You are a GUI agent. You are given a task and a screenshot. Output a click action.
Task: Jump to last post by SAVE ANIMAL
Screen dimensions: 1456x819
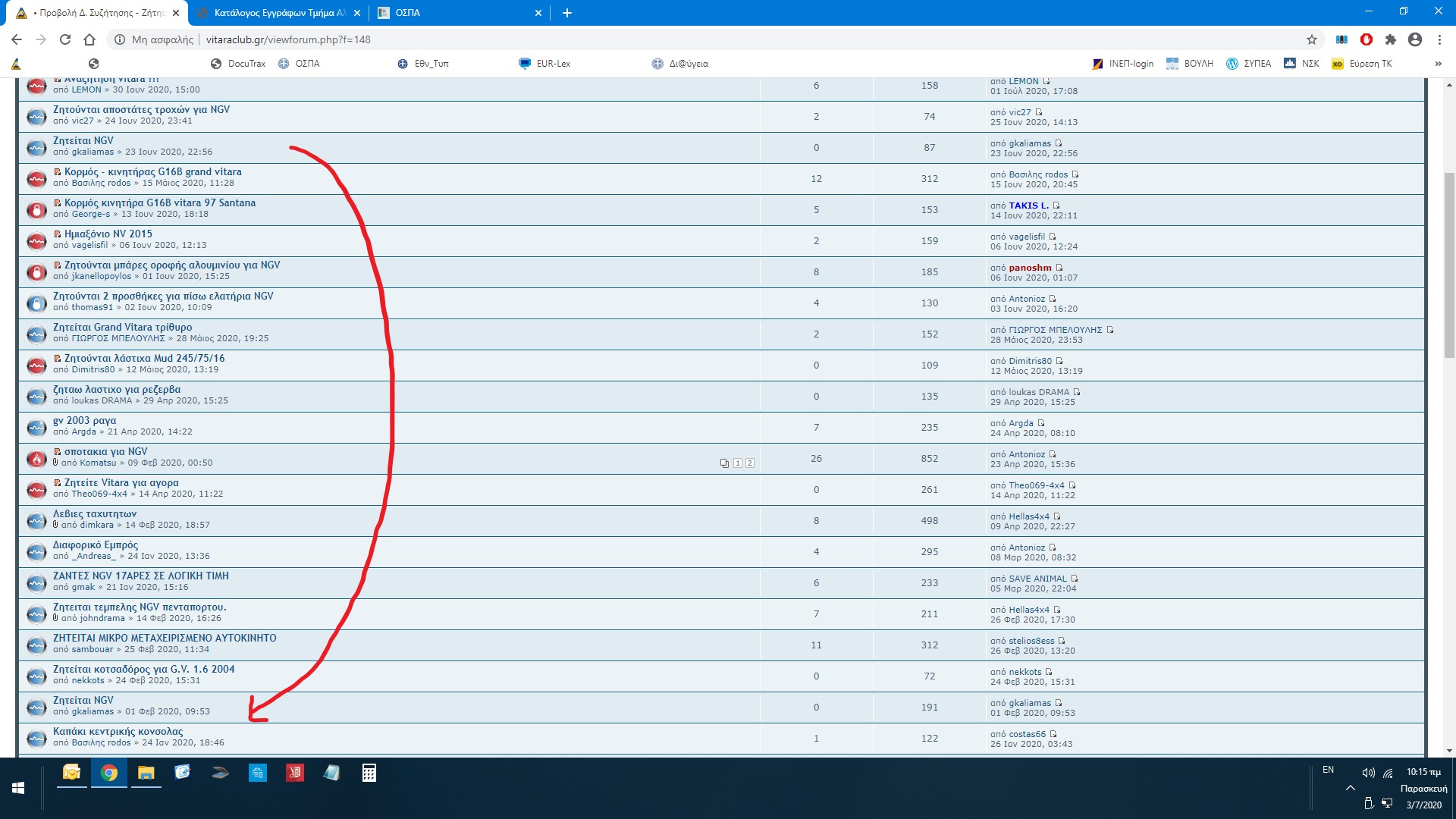coord(1074,579)
